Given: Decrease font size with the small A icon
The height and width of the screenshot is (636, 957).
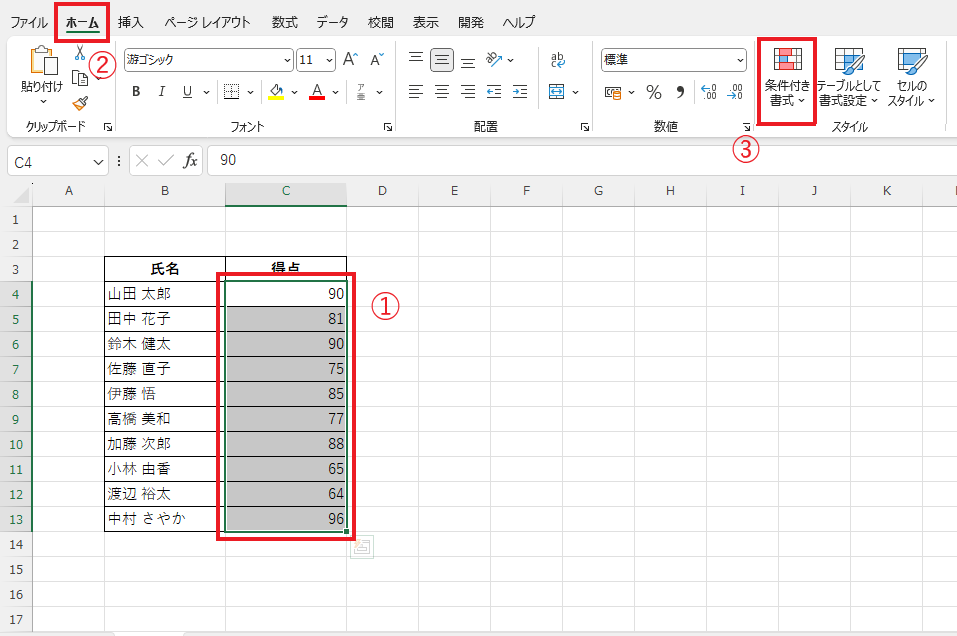Looking at the screenshot, I should (377, 59).
